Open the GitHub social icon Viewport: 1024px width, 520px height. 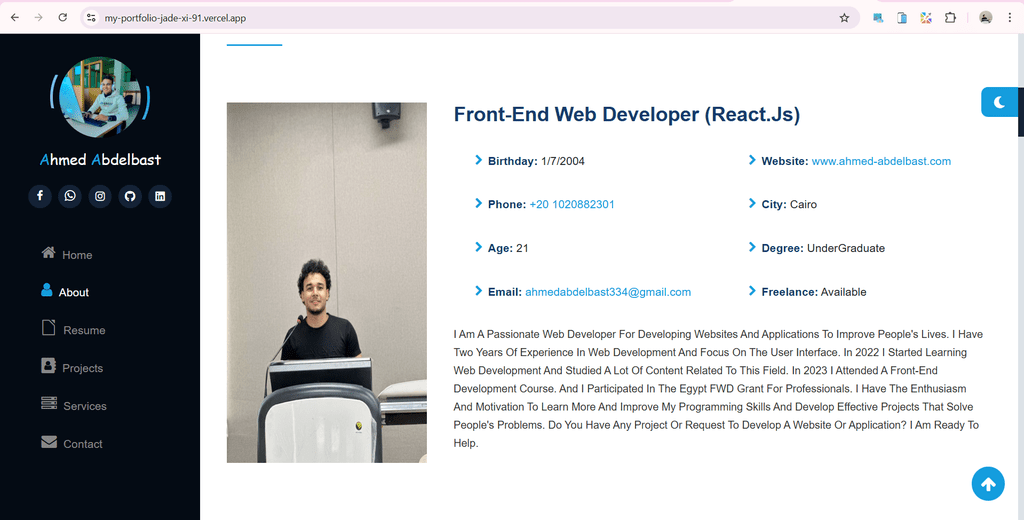[130, 196]
